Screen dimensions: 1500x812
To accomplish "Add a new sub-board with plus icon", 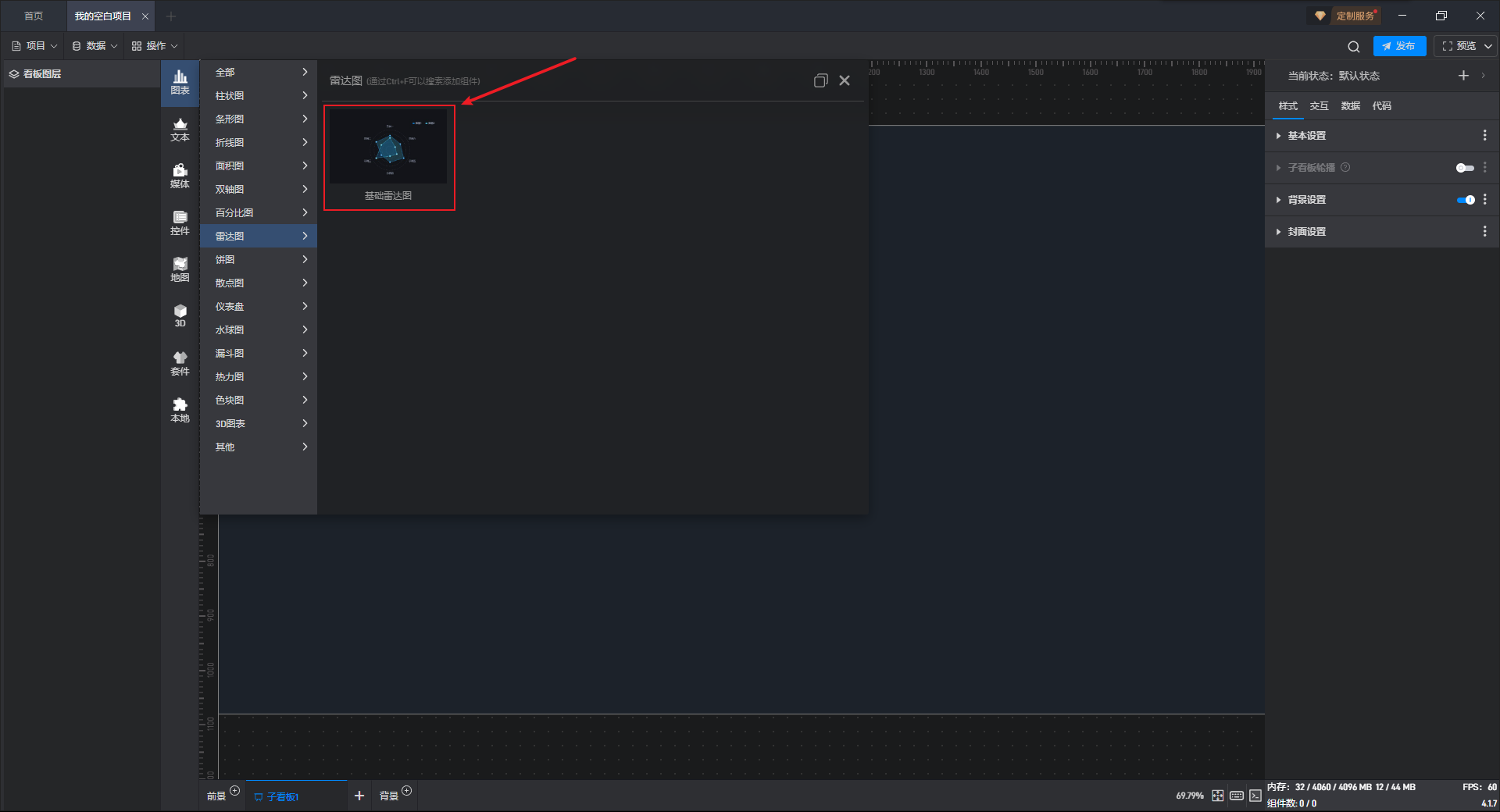I will click(x=359, y=796).
